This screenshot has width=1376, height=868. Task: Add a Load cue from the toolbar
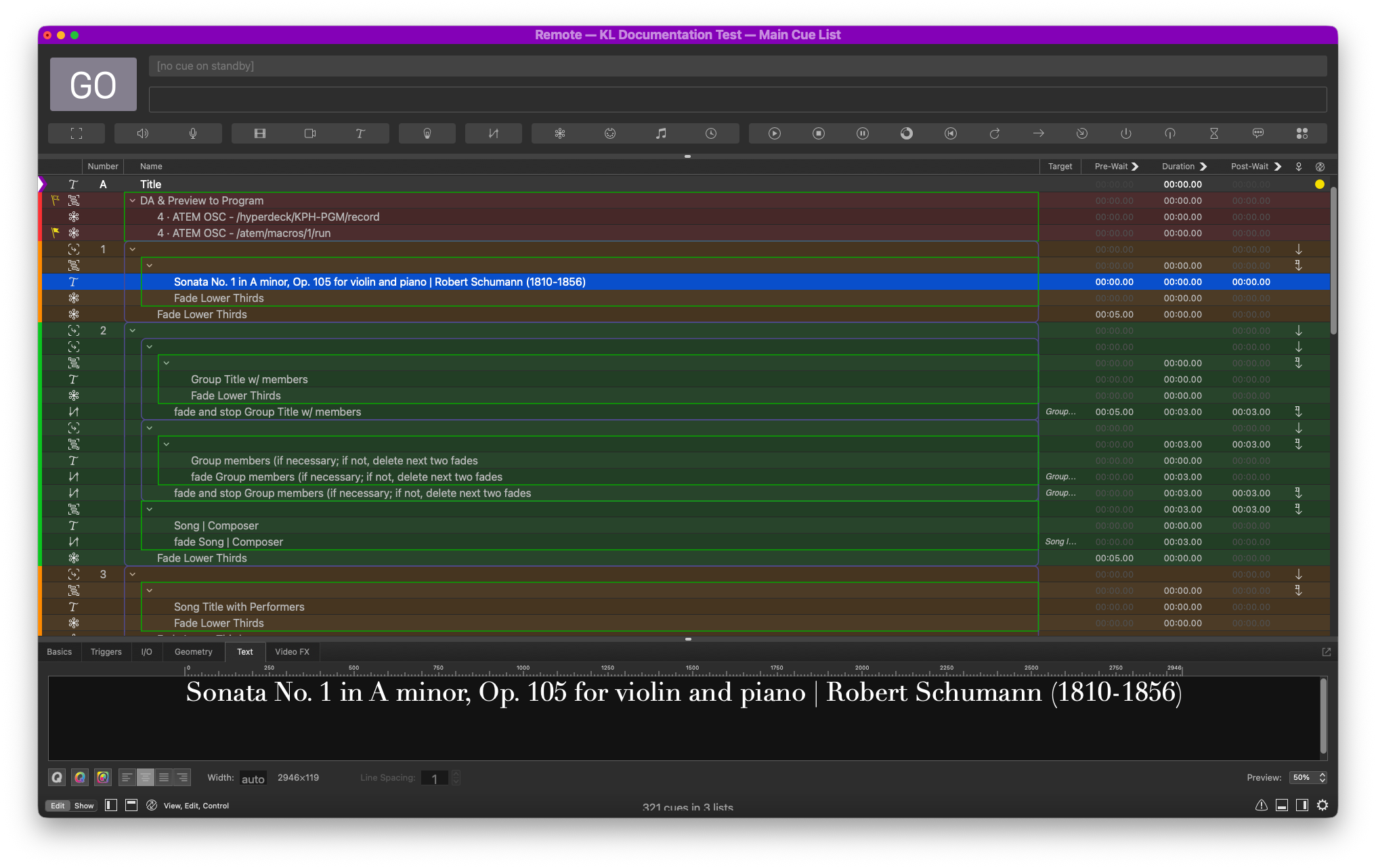pos(907,133)
